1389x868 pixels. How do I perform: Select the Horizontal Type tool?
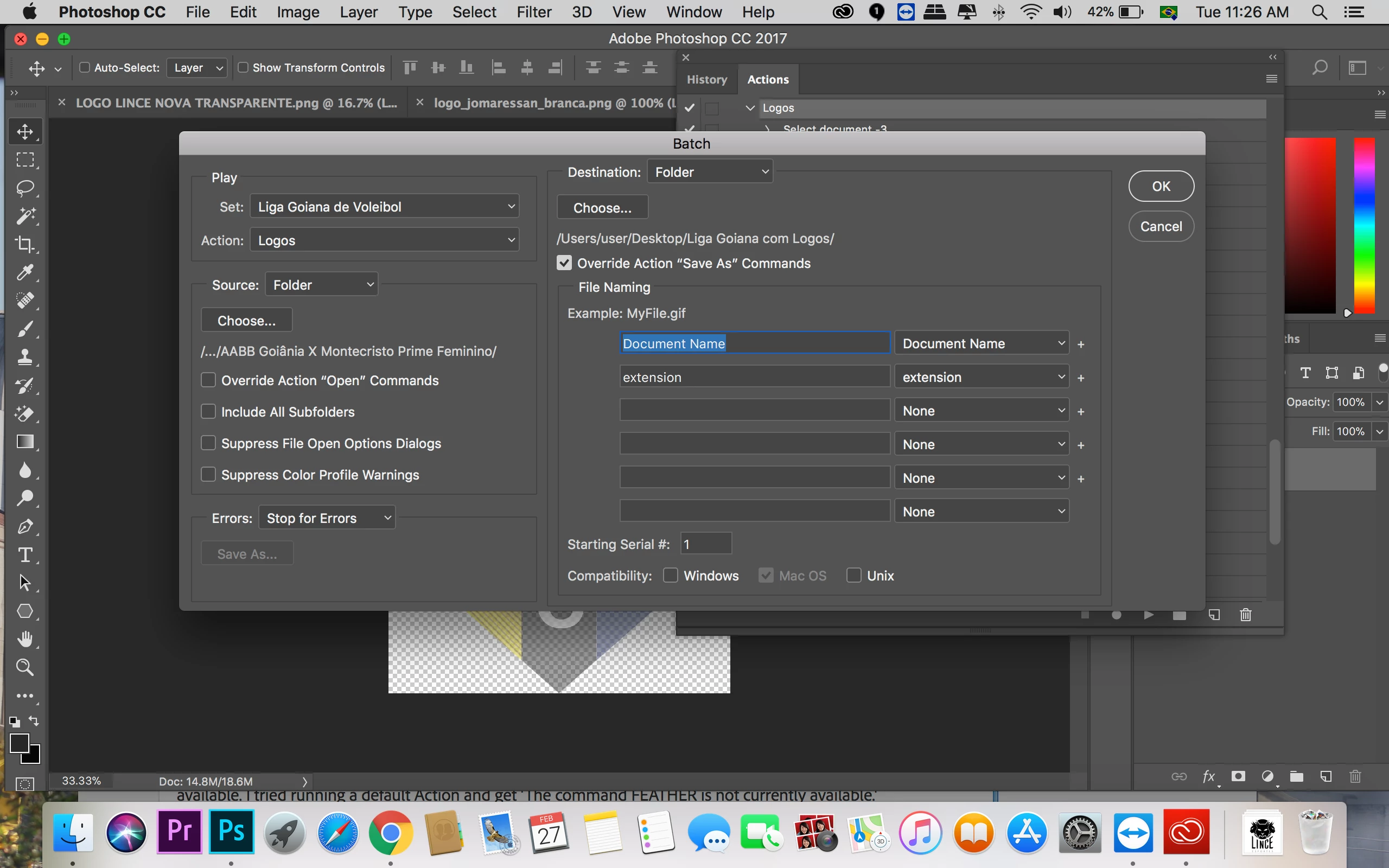point(24,554)
